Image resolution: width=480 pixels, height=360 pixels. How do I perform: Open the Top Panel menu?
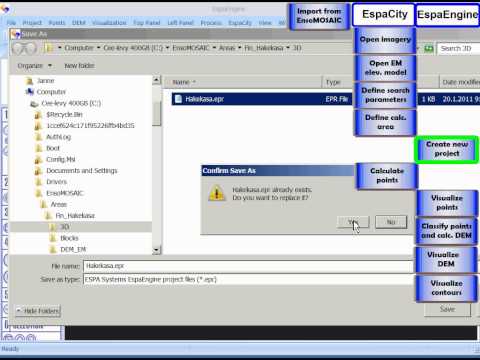[147, 23]
